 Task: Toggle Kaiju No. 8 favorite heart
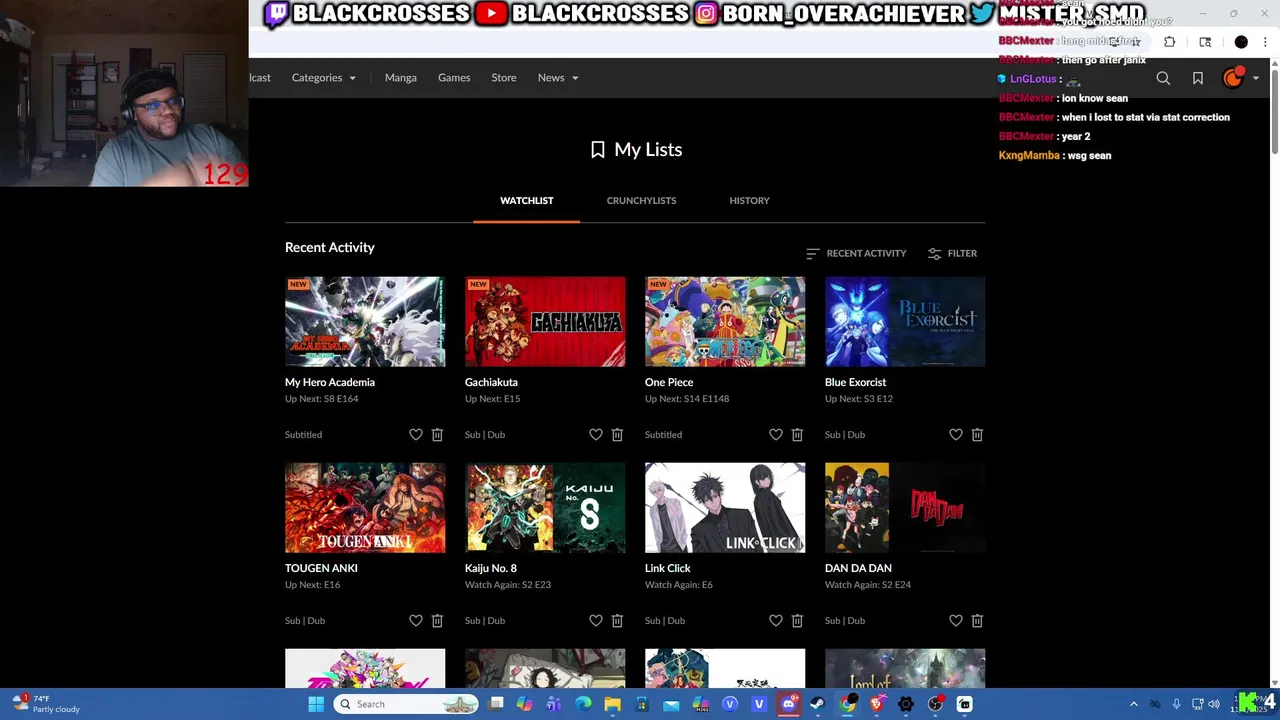coord(596,620)
